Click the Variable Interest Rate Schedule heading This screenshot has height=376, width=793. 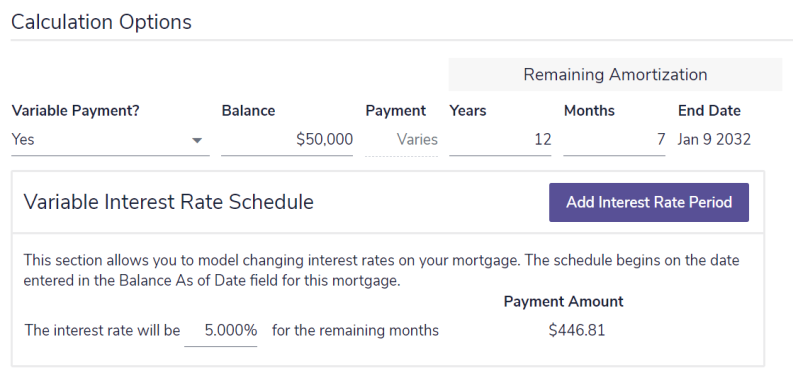(x=168, y=202)
